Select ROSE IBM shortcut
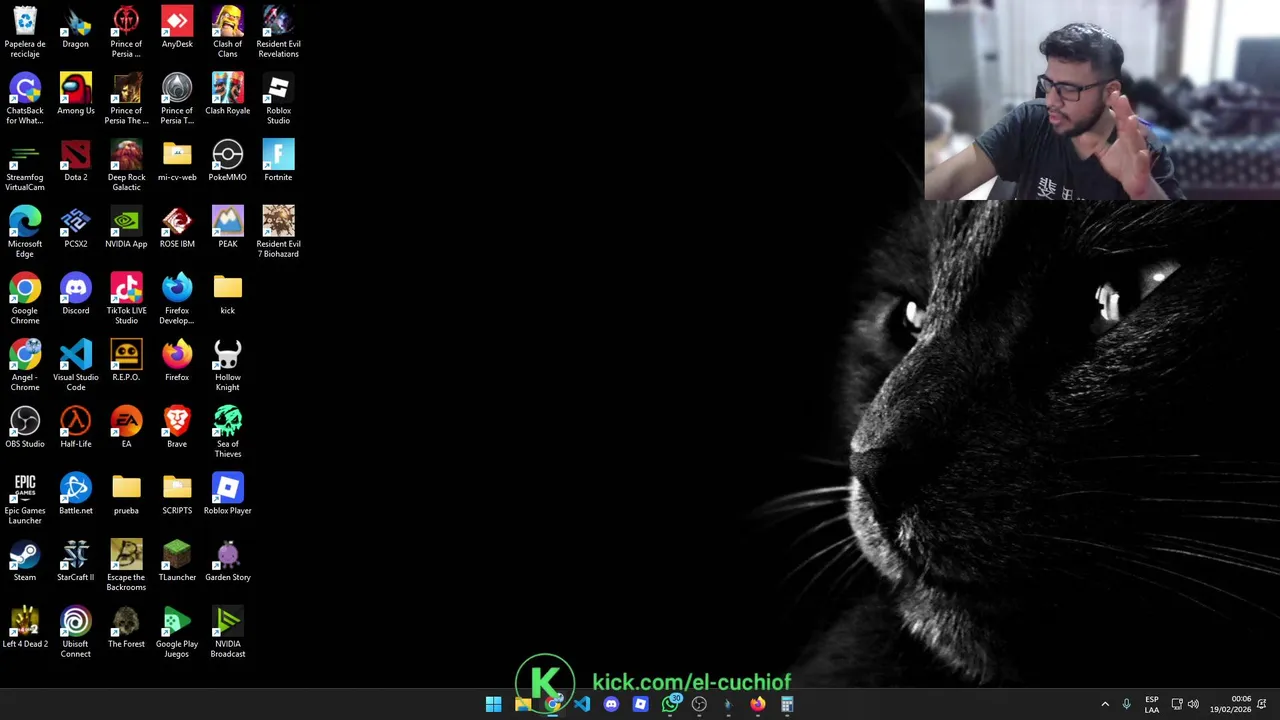 coord(177,227)
